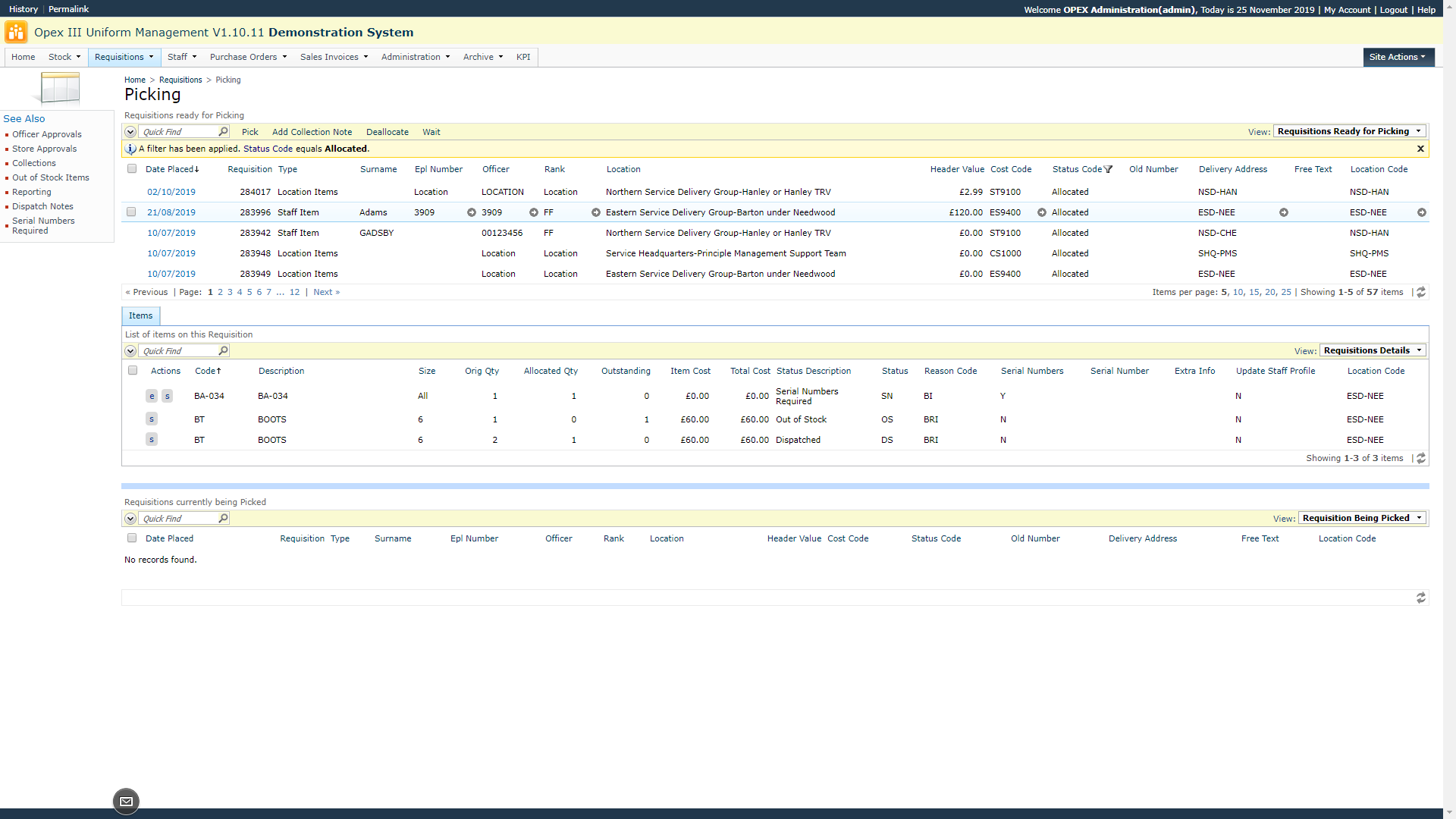Expand the Site Actions menu
The width and height of the screenshot is (1456, 819).
click(1398, 57)
